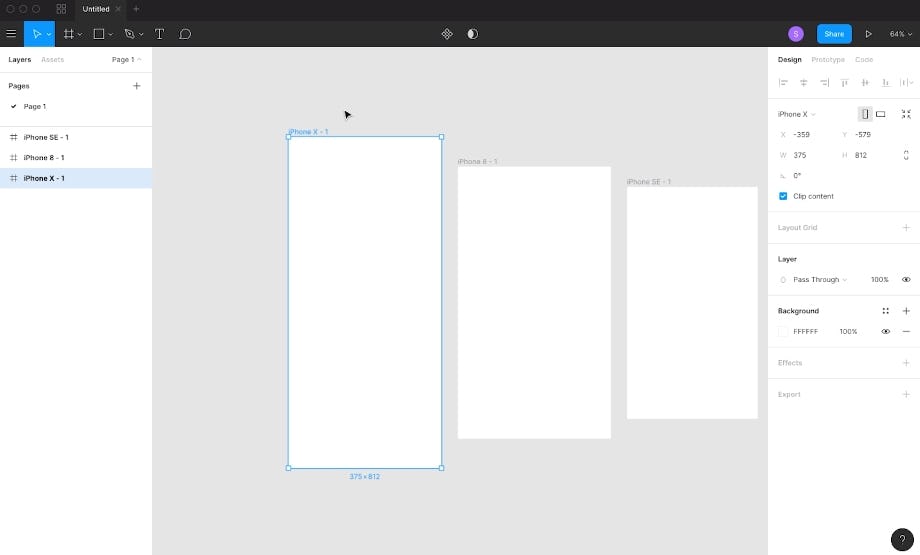
Task: Select the Comment tool
Action: [x=185, y=34]
